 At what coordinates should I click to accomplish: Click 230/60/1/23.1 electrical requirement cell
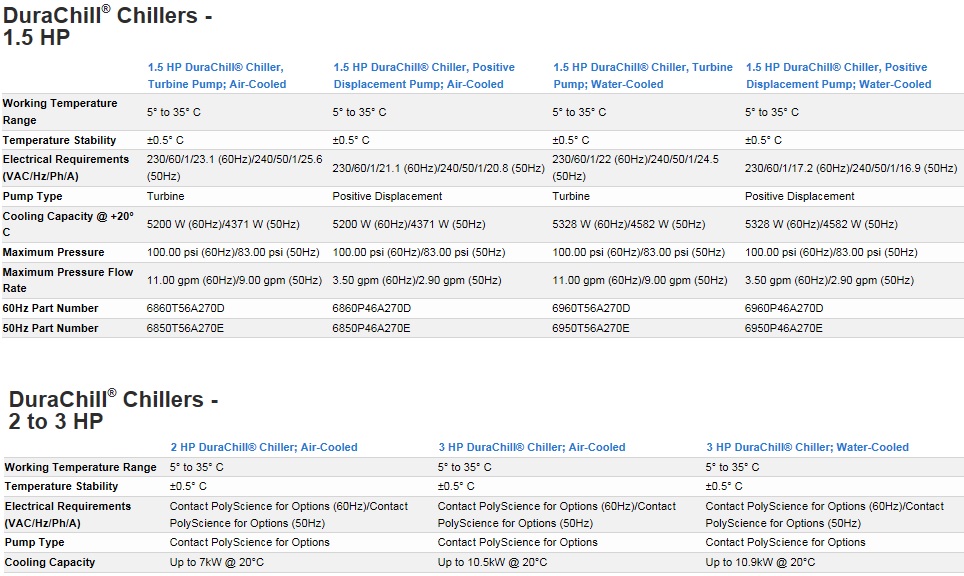[234, 168]
